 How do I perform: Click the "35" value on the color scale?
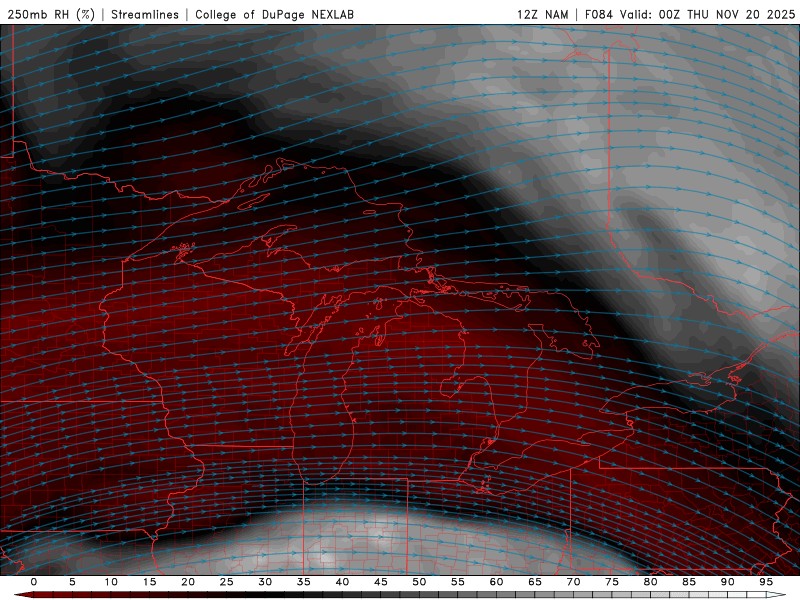pyautogui.click(x=304, y=582)
